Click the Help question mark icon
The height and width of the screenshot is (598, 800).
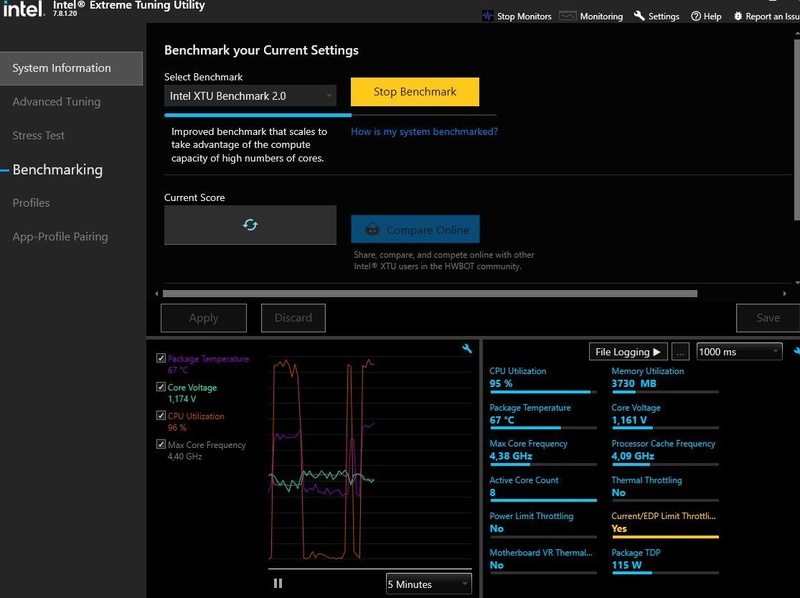point(695,16)
